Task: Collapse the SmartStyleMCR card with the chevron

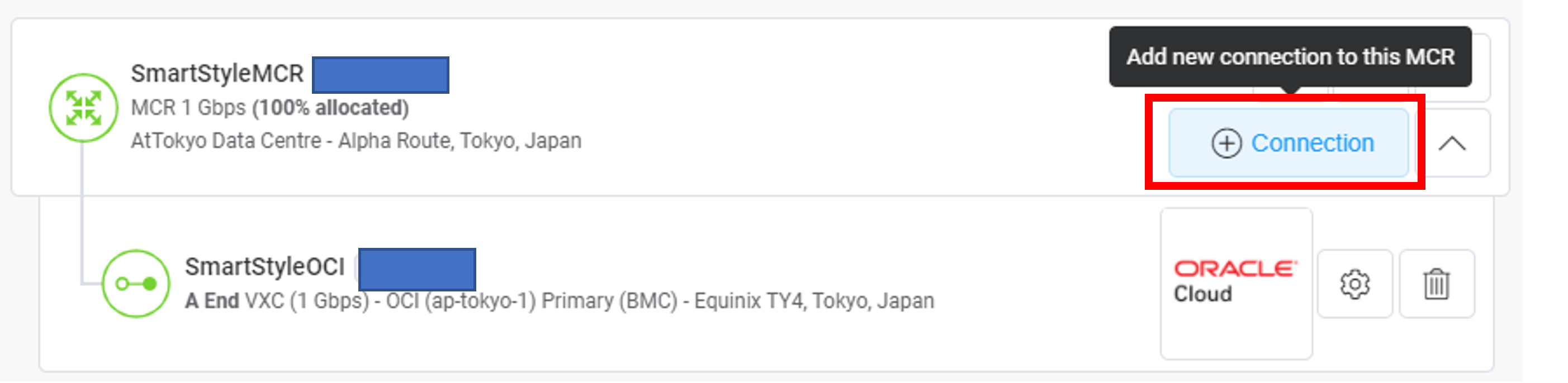Action: click(x=1452, y=143)
